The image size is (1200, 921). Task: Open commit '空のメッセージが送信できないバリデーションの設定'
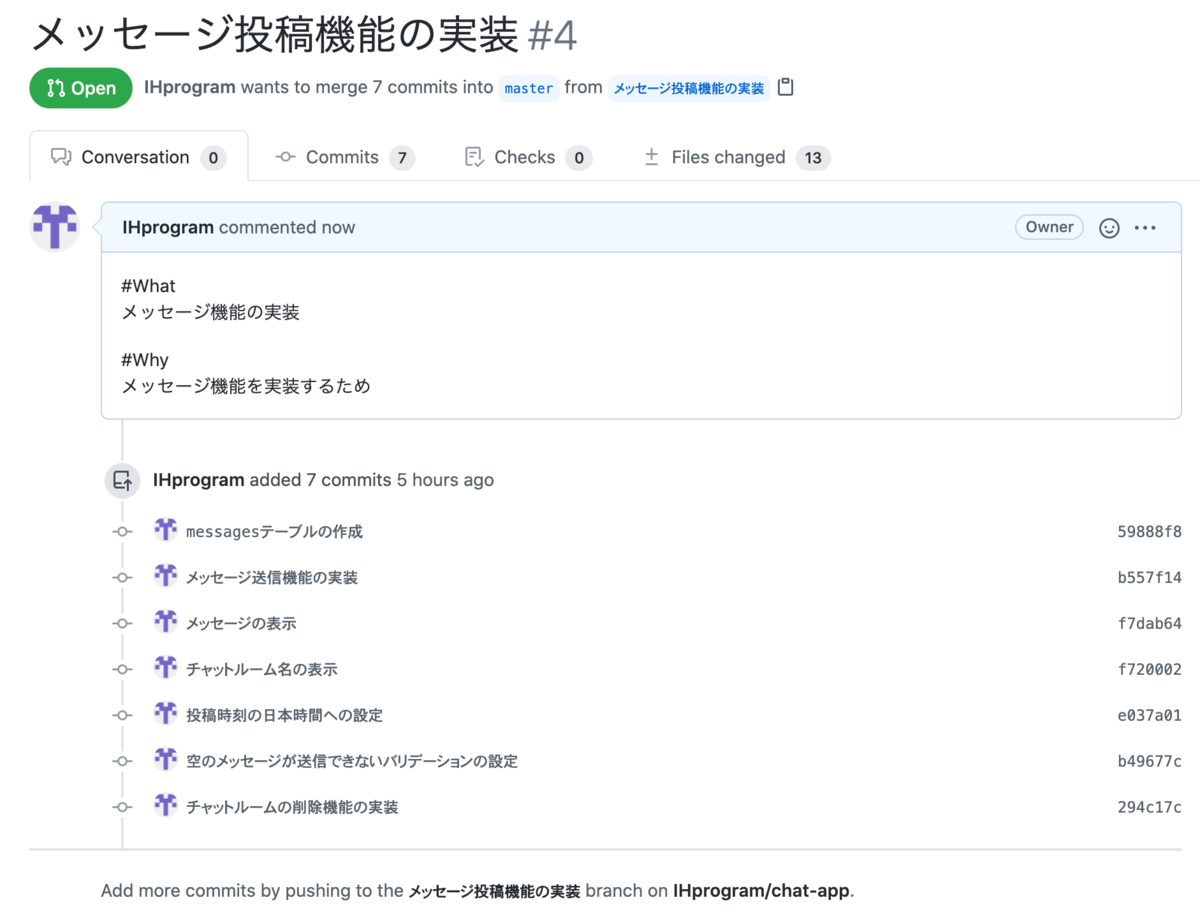coord(352,762)
